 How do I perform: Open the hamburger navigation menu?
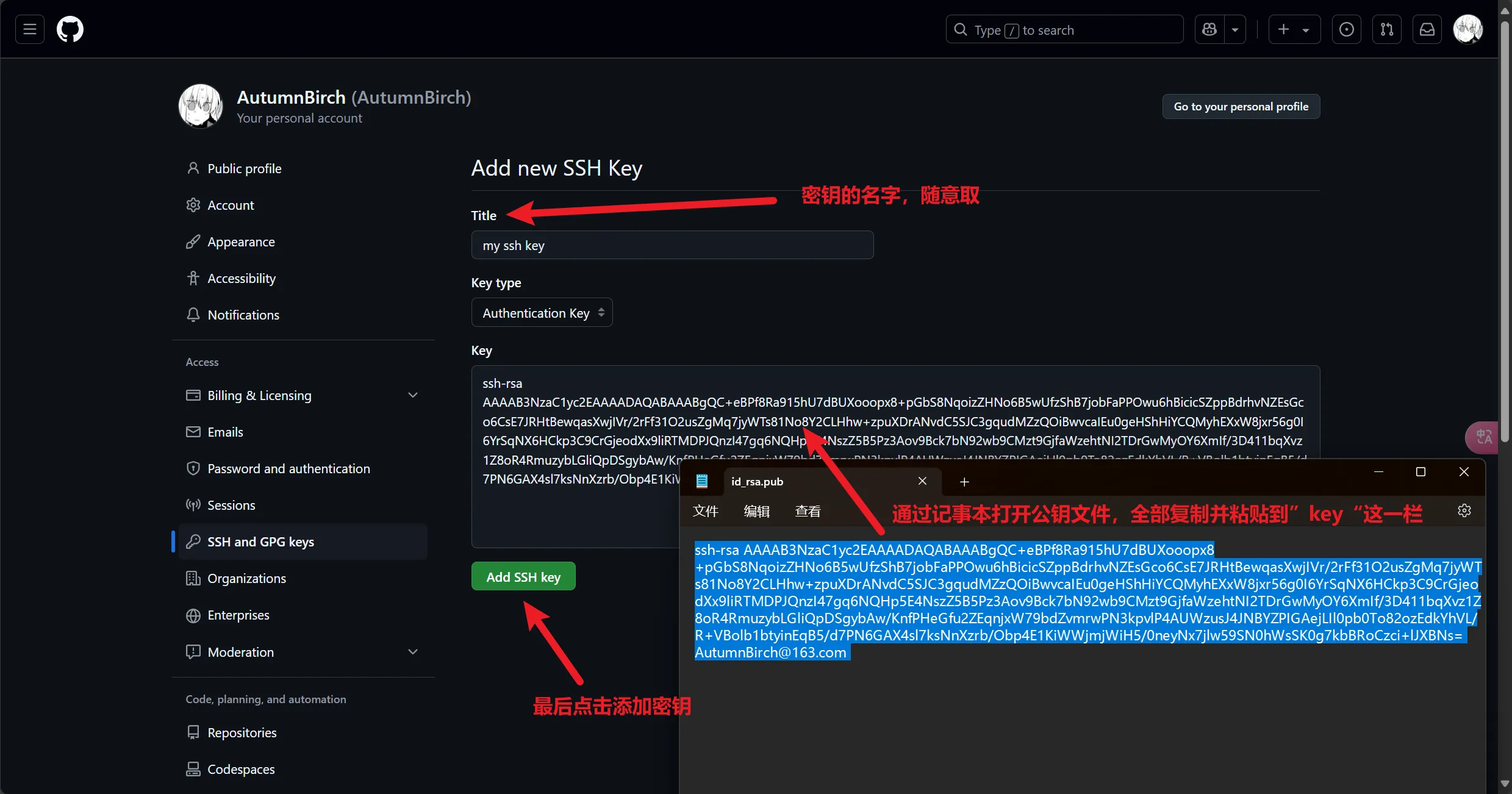(x=30, y=29)
